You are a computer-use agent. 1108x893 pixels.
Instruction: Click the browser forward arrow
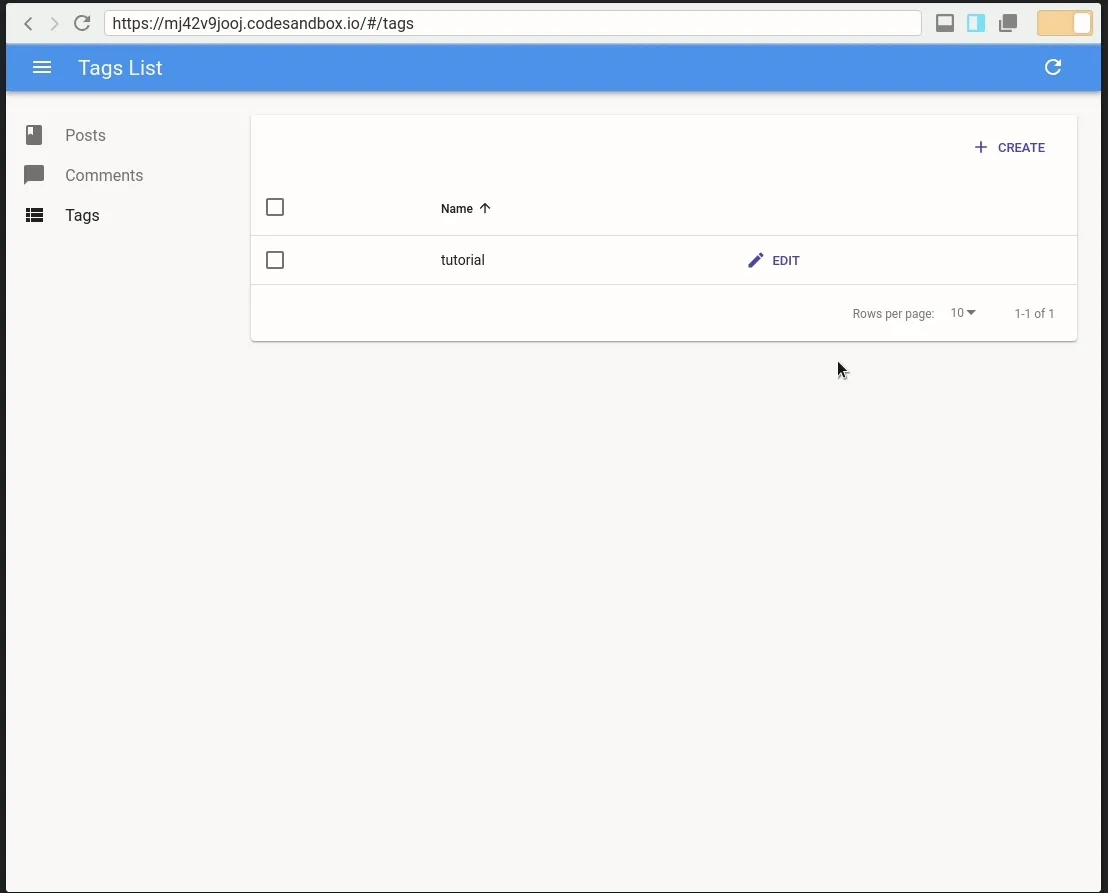point(54,23)
